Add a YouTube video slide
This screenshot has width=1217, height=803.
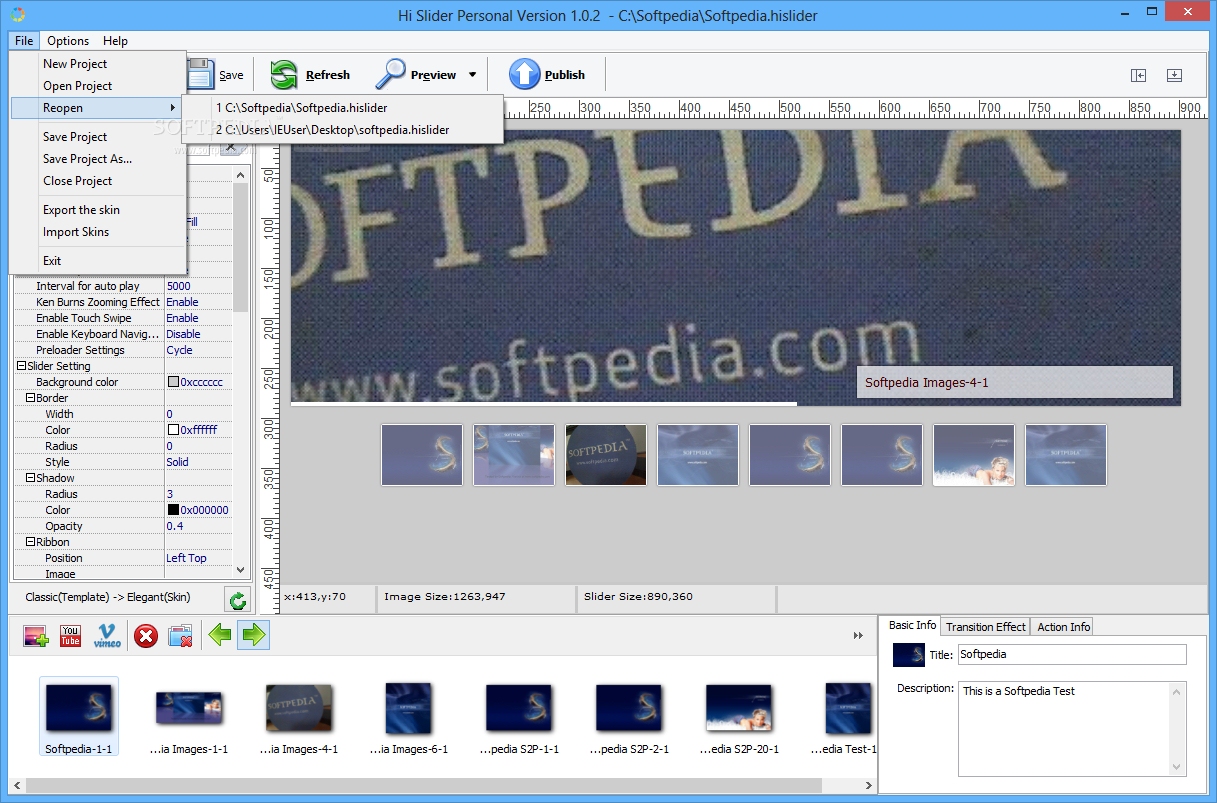coord(70,635)
